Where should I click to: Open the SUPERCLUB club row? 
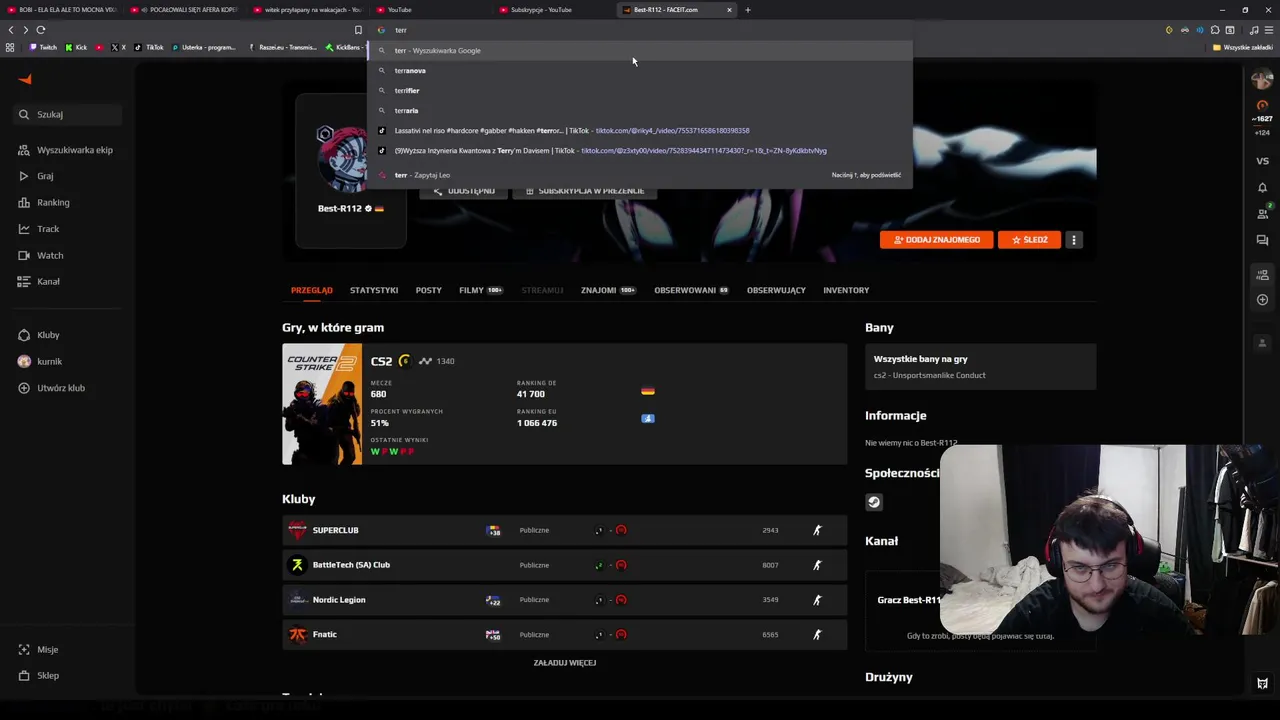(x=564, y=530)
